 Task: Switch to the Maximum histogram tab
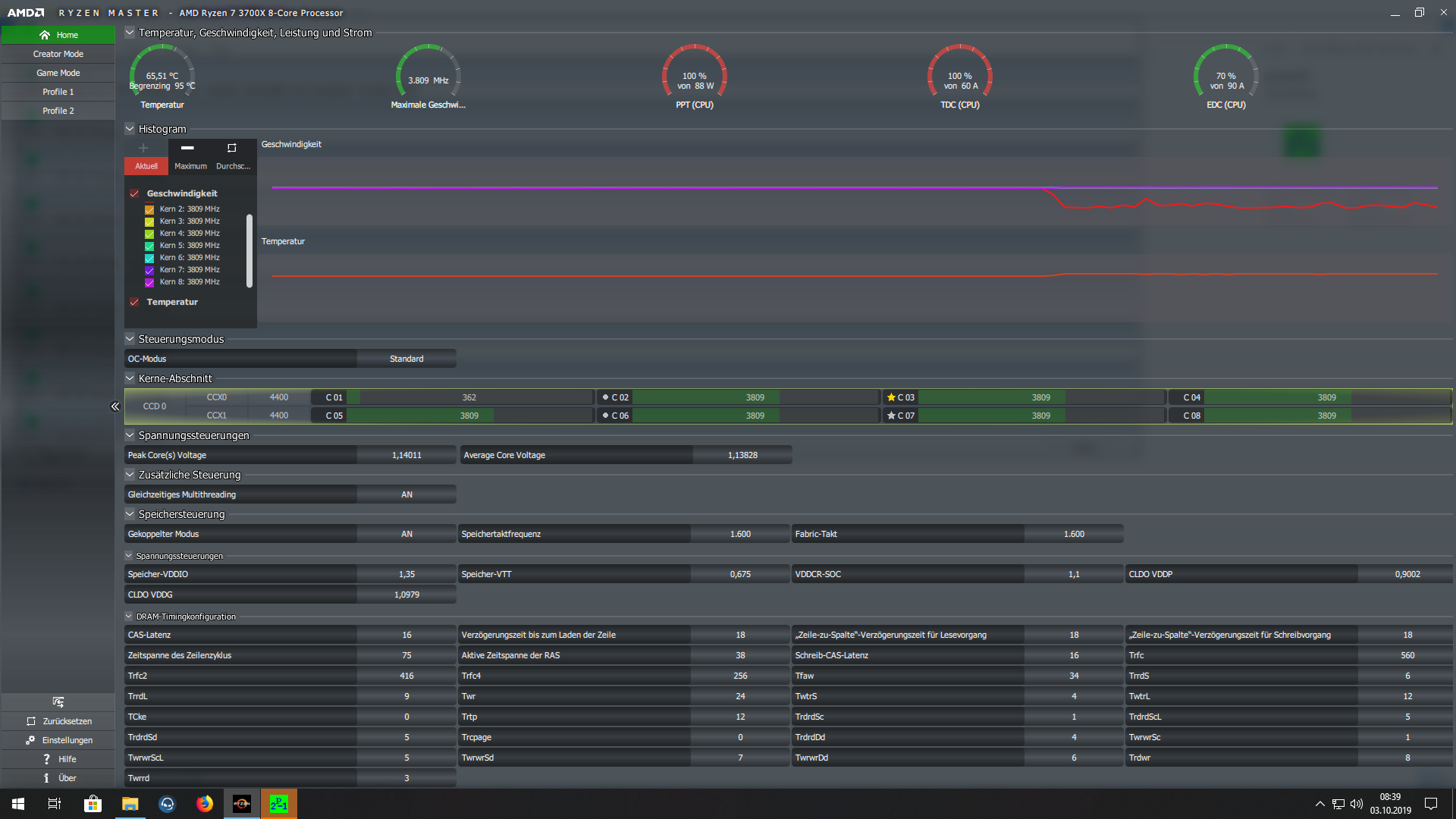point(190,166)
